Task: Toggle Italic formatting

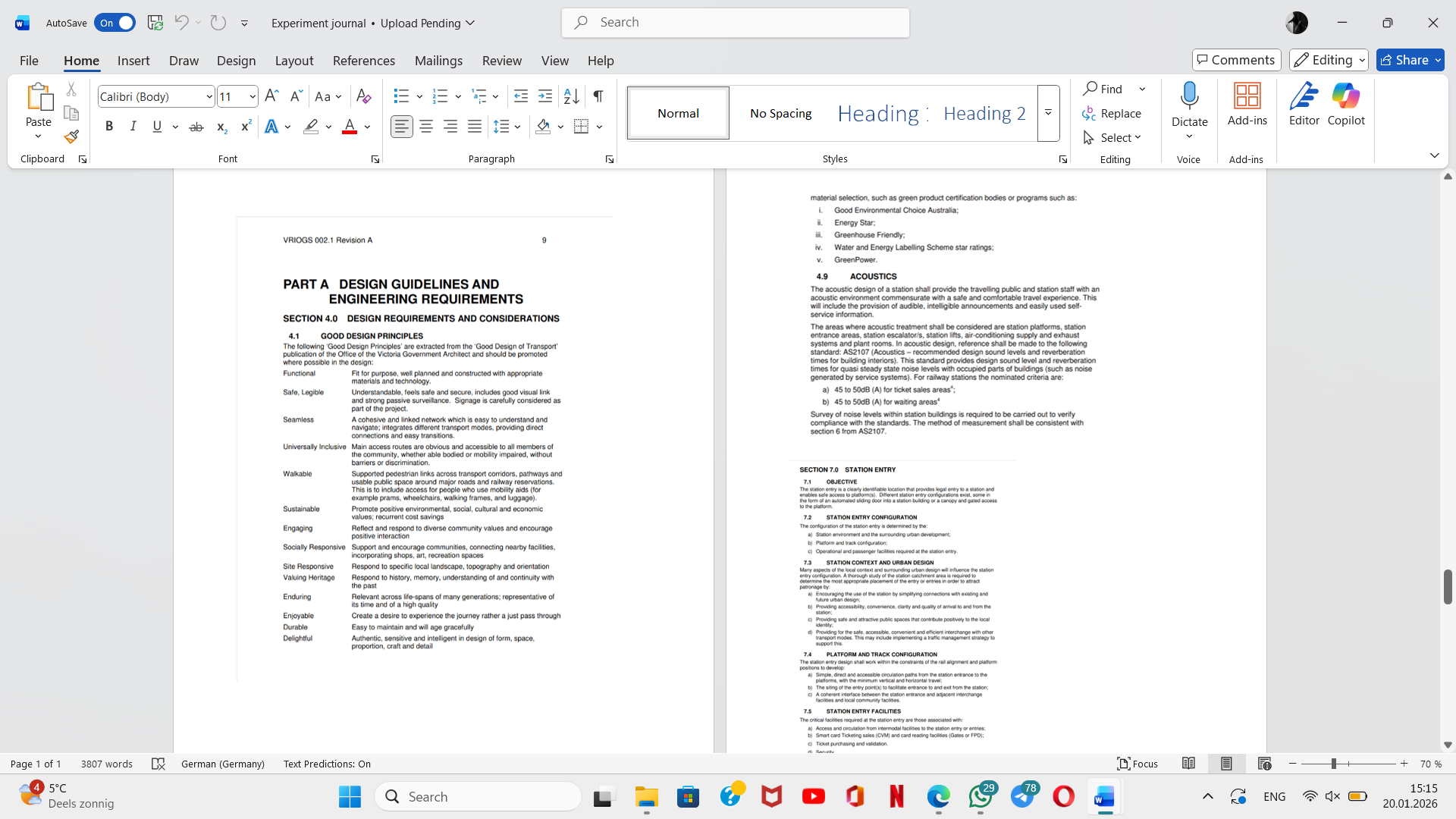Action: 133,127
